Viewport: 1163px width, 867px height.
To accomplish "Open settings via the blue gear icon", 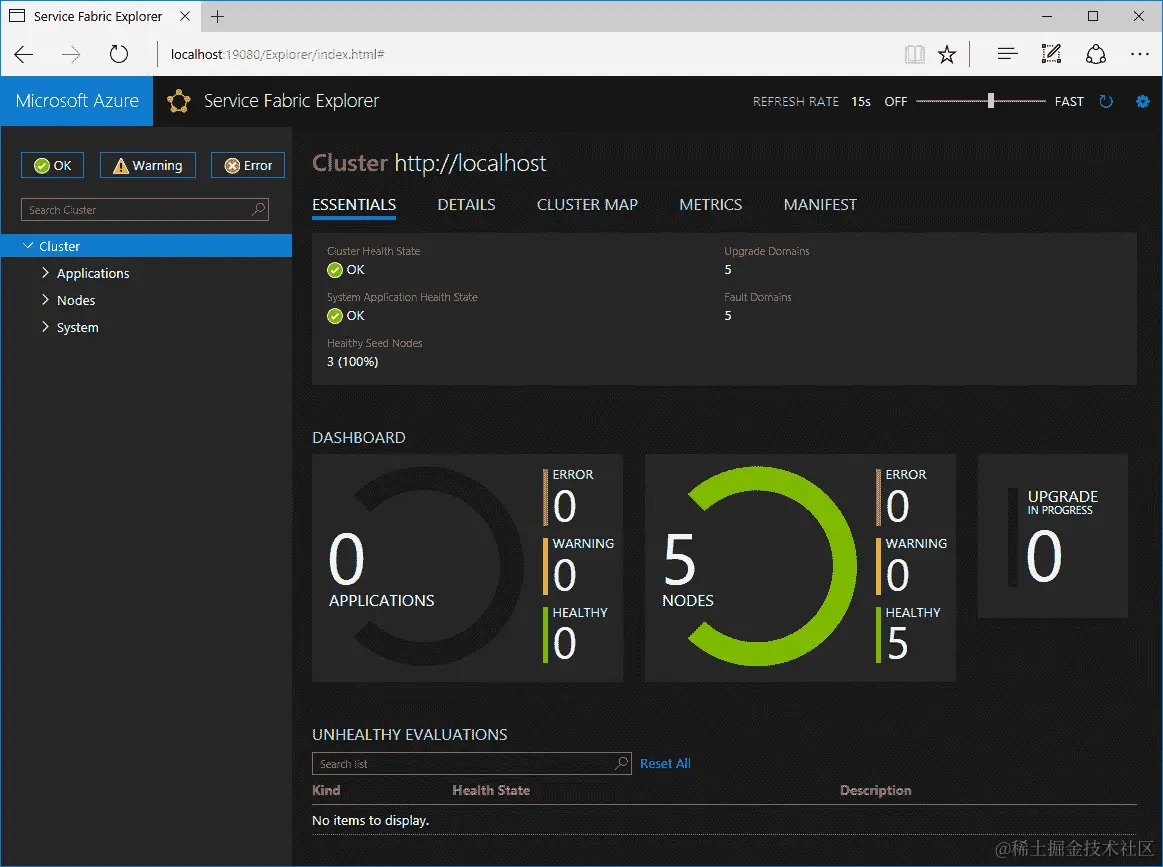I will click(1143, 102).
